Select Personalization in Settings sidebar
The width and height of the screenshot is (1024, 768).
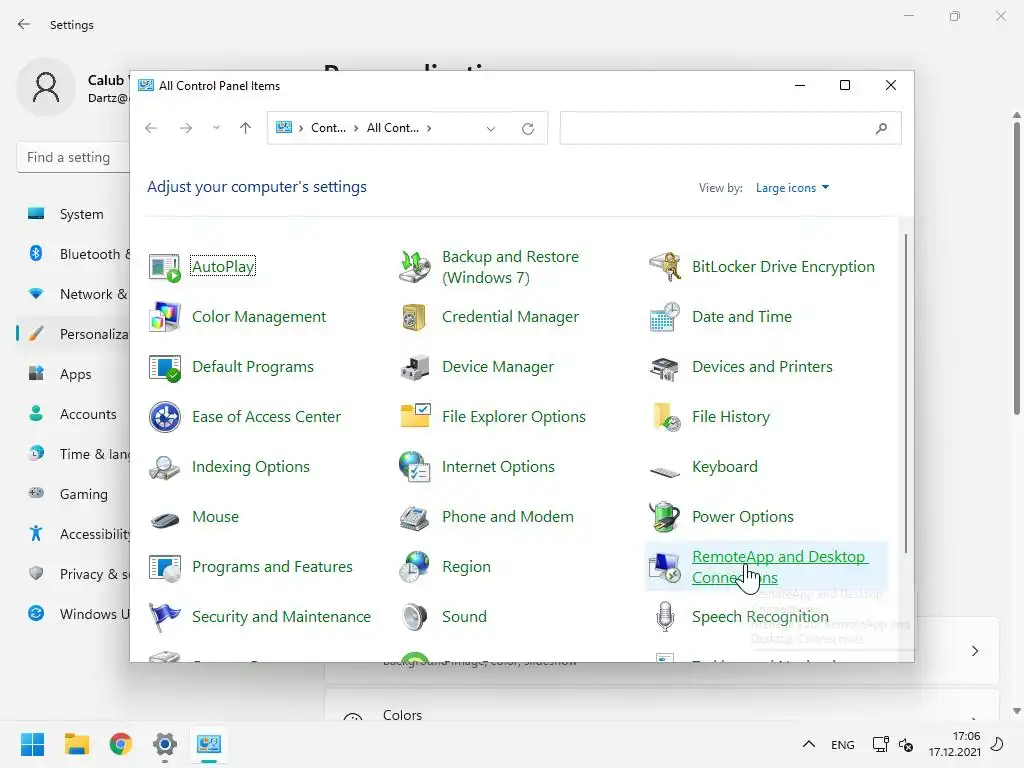[x=72, y=334]
